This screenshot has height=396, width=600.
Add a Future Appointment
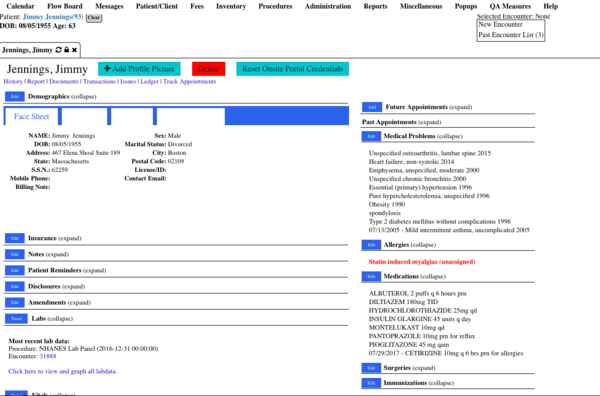[x=372, y=107]
